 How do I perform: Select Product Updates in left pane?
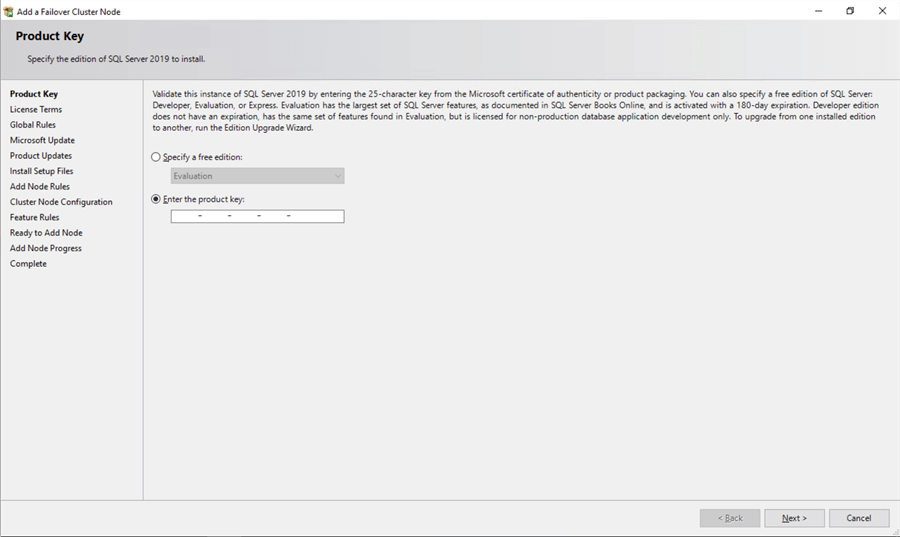(41, 156)
